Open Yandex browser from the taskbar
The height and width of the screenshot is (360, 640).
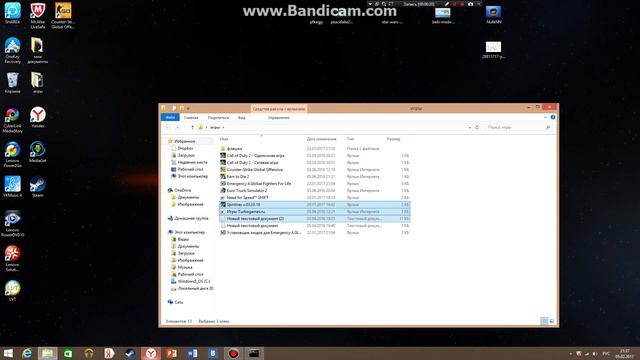coord(151,353)
